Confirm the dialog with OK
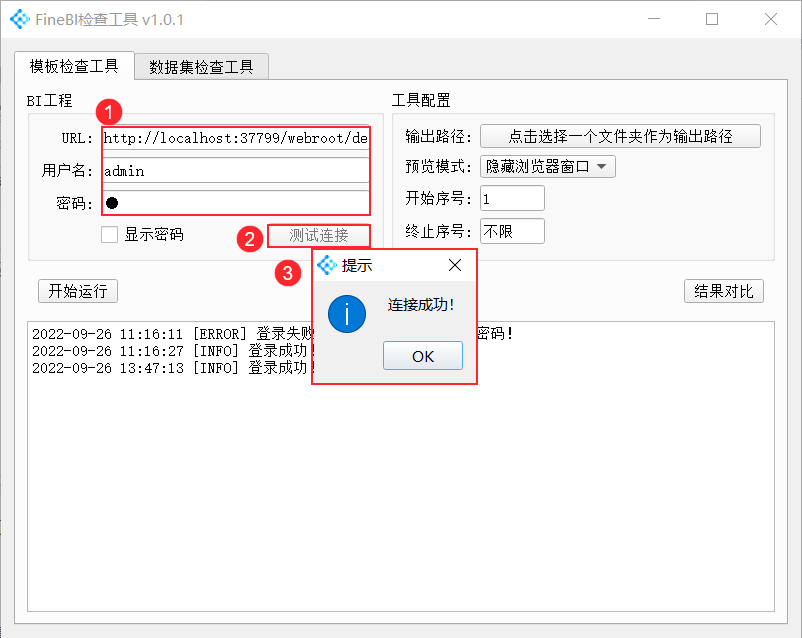Viewport: 802px width, 638px height. coord(423,356)
